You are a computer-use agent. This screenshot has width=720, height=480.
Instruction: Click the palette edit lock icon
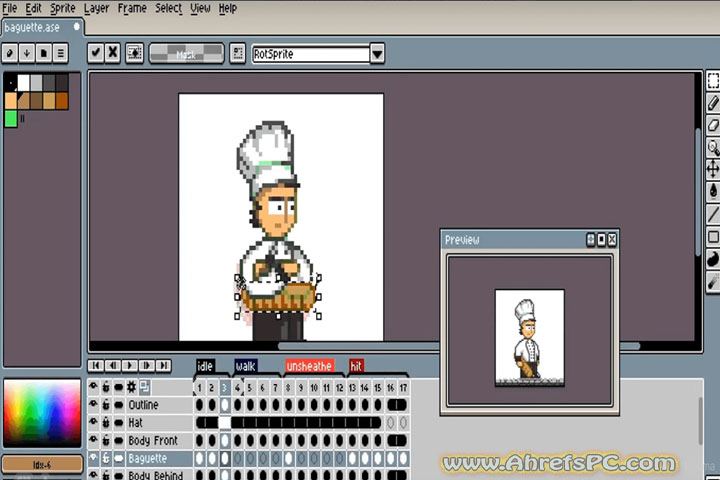pos(10,53)
